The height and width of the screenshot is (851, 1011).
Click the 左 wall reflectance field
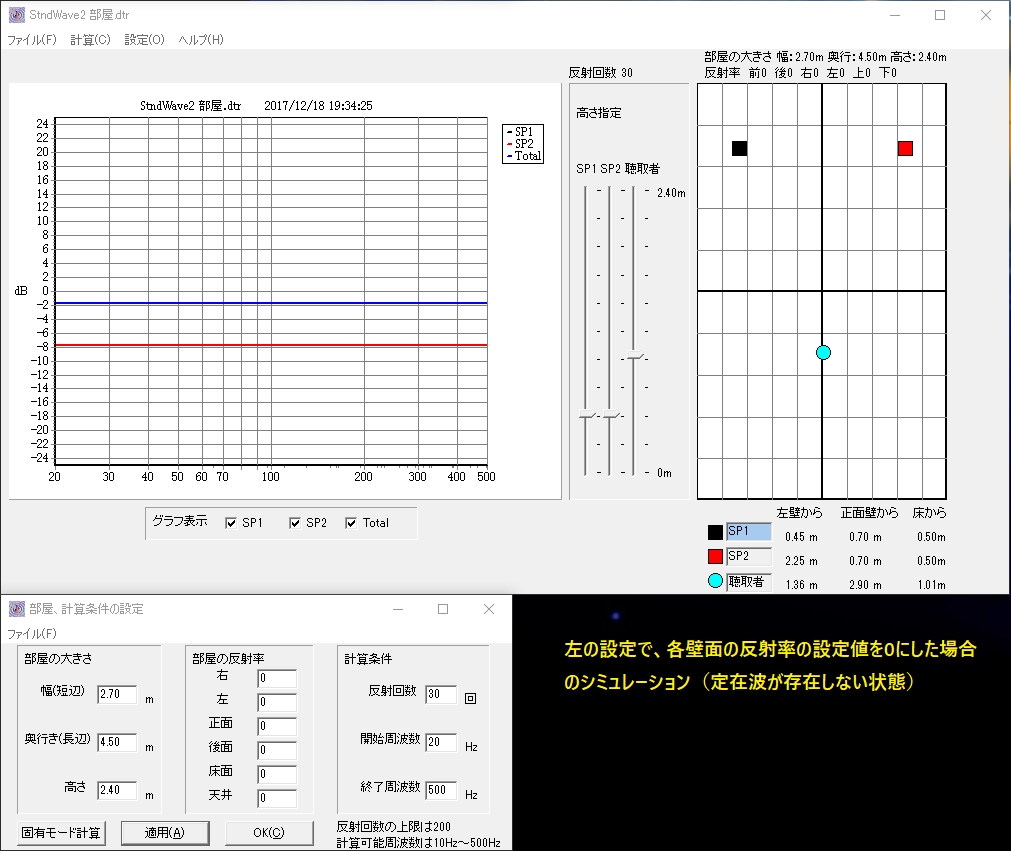(x=277, y=702)
